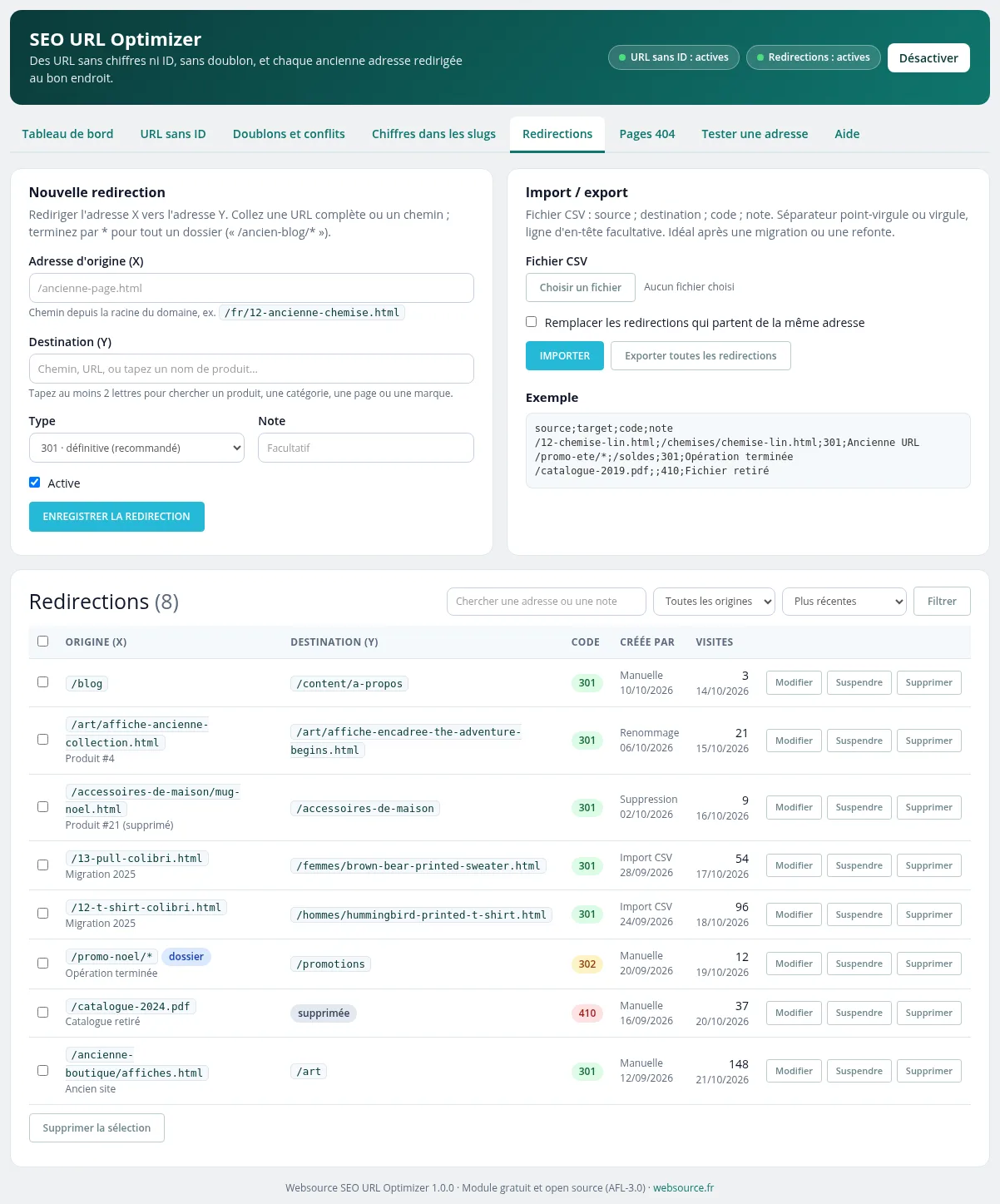Click the Importer button
The width and height of the screenshot is (1000, 1204).
[x=565, y=356]
